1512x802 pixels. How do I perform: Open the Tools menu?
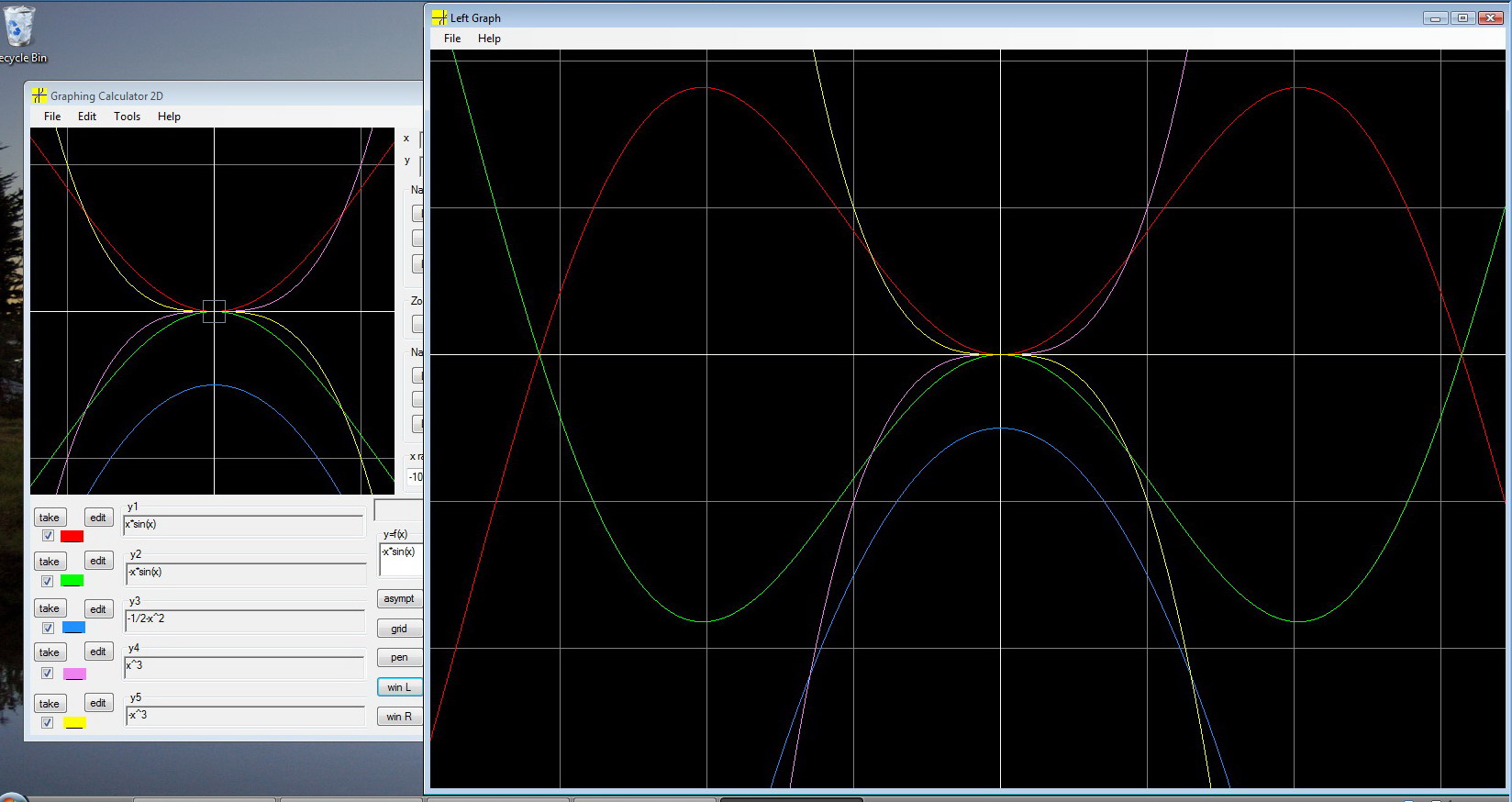tap(127, 117)
